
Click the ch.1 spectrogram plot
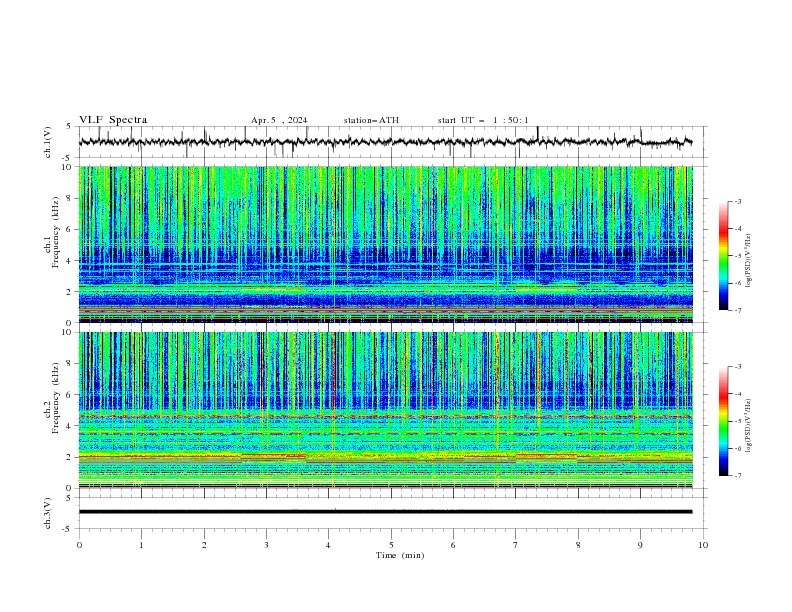click(386, 244)
